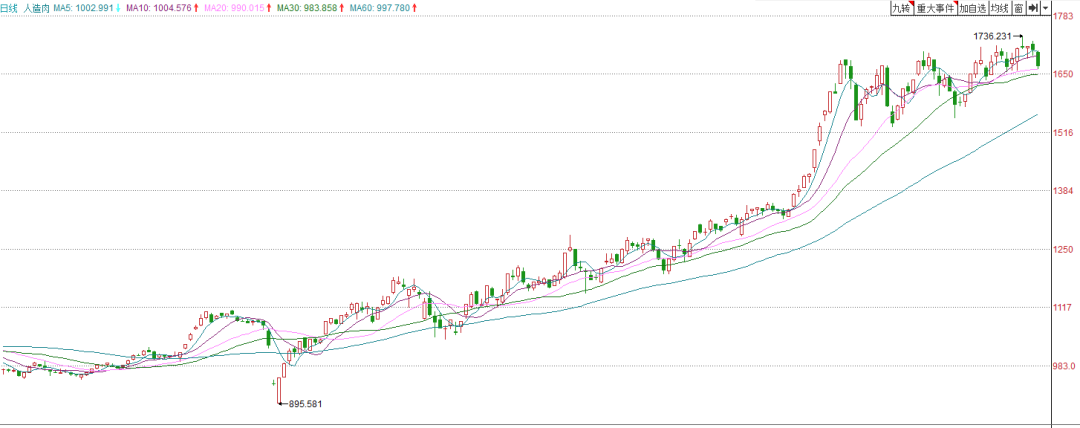Viewport: 1080px width, 428px height.
Task: Click the 1736.231 high price marker
Action: [x=992, y=36]
